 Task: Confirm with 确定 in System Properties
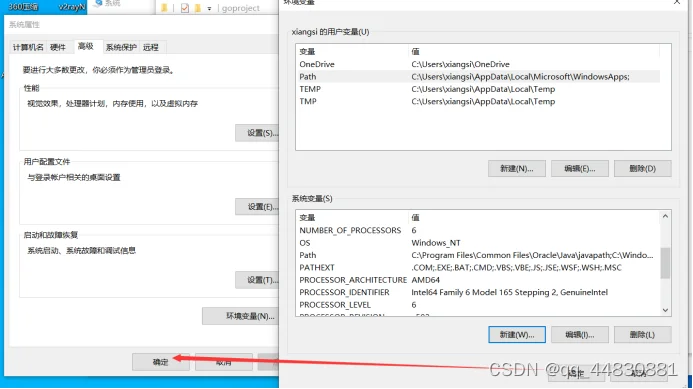(160, 362)
